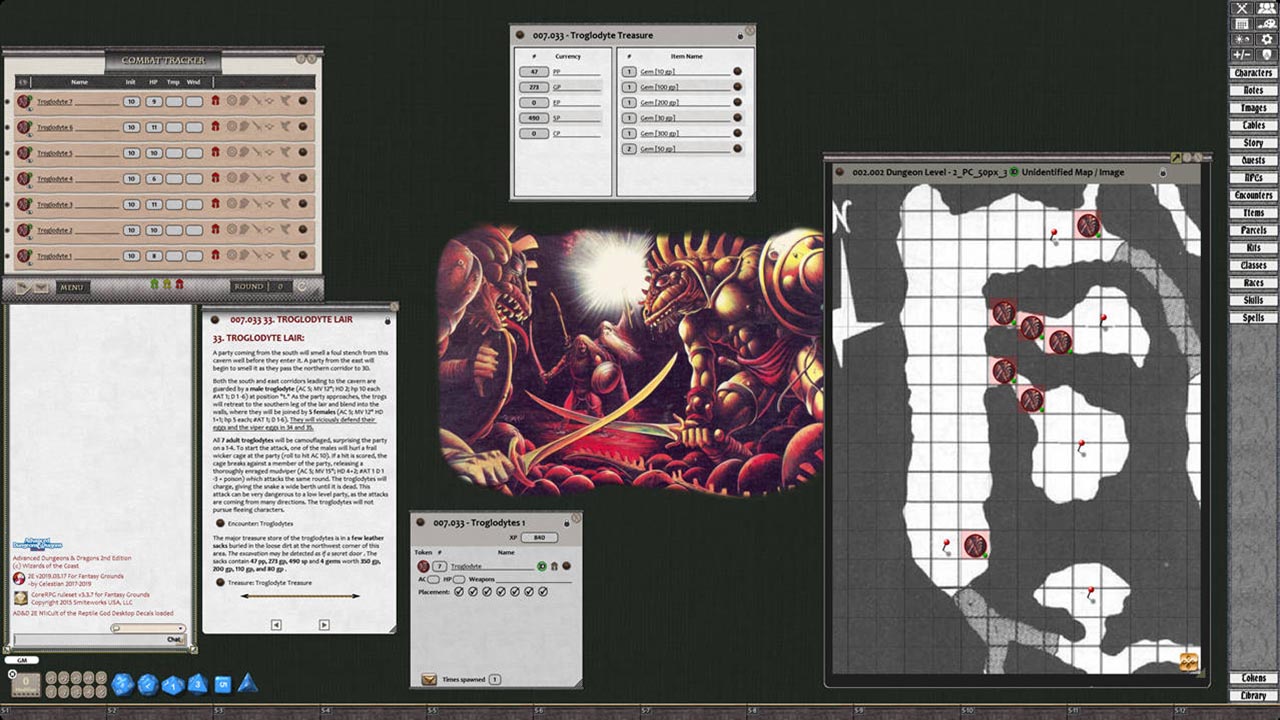The height and width of the screenshot is (720, 1280).
Task: Click the blue d4 pyramid die
Action: (247, 683)
